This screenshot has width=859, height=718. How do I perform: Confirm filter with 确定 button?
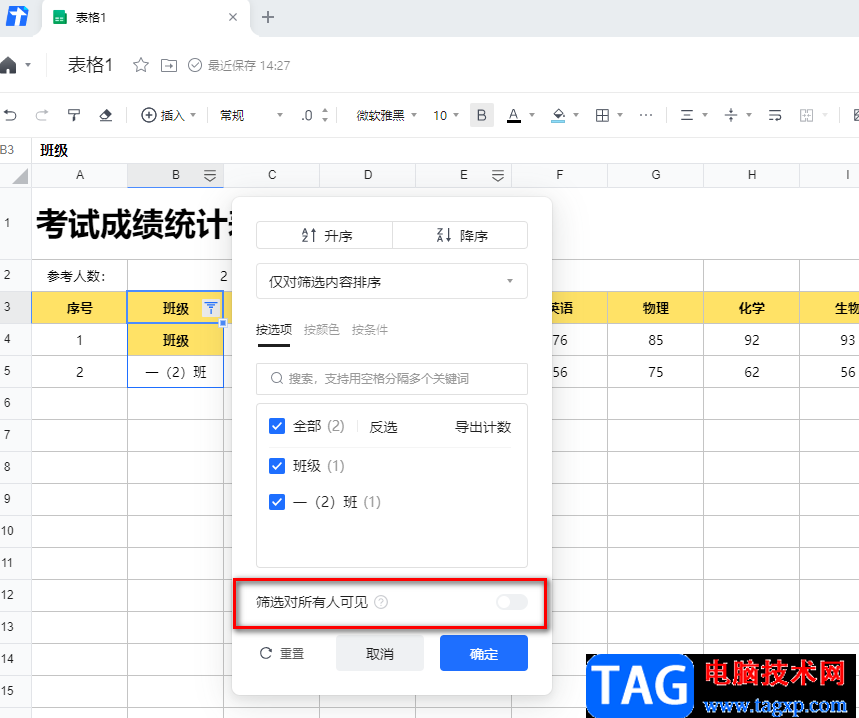[x=484, y=653]
